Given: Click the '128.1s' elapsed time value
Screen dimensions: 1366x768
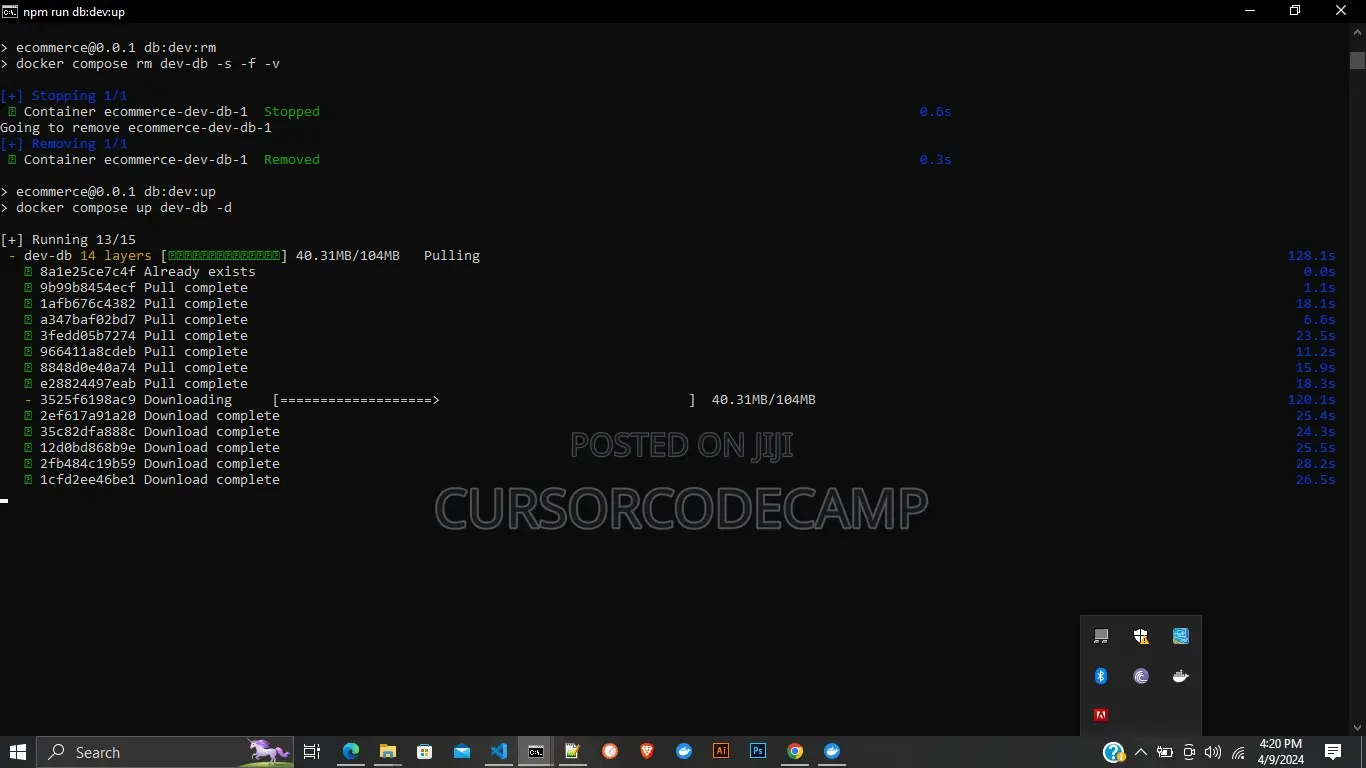Looking at the screenshot, I should (x=1311, y=256).
